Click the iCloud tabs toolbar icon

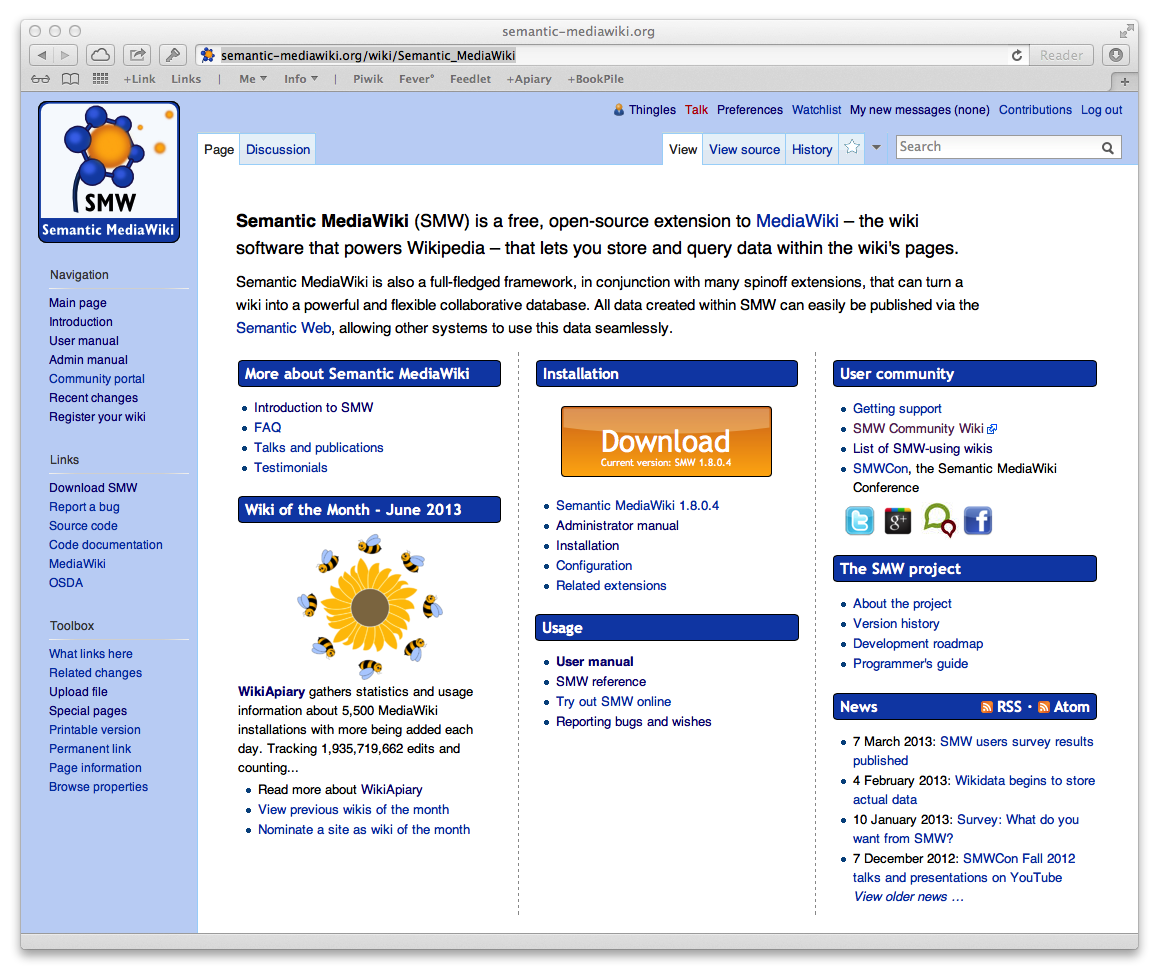tap(100, 55)
